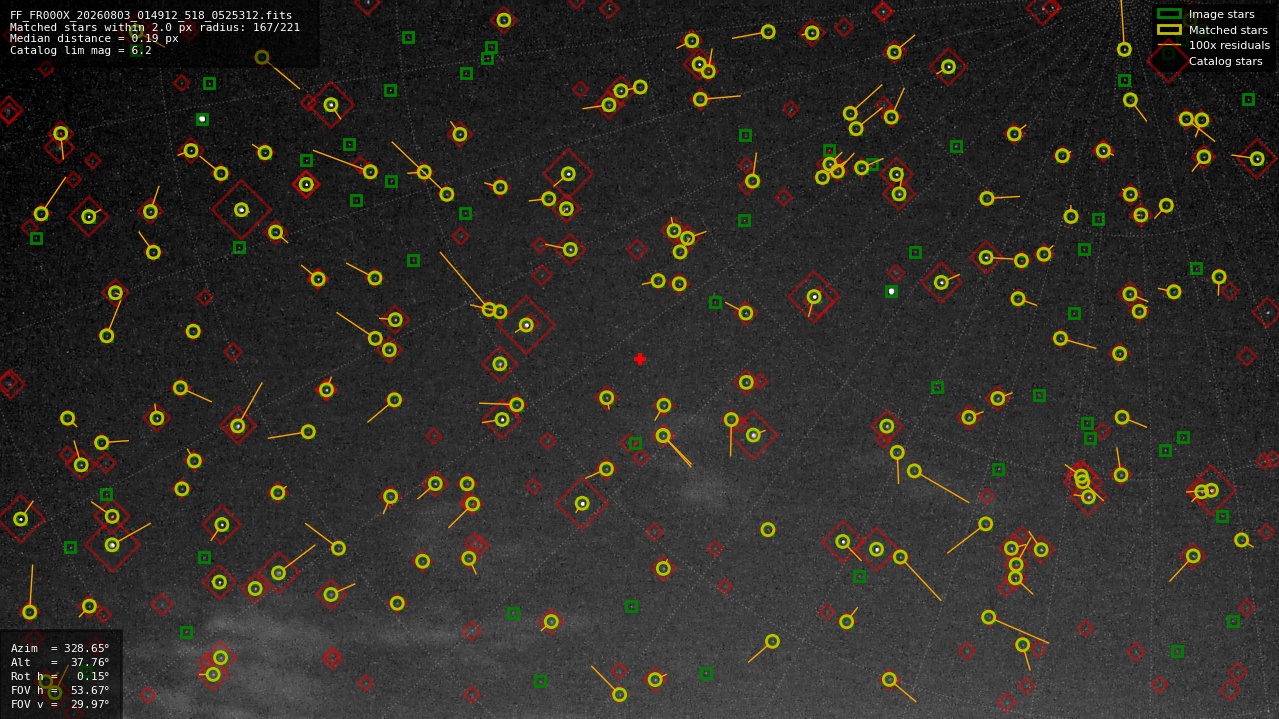
Task: Click the red center cross marker
Action: 640,359
